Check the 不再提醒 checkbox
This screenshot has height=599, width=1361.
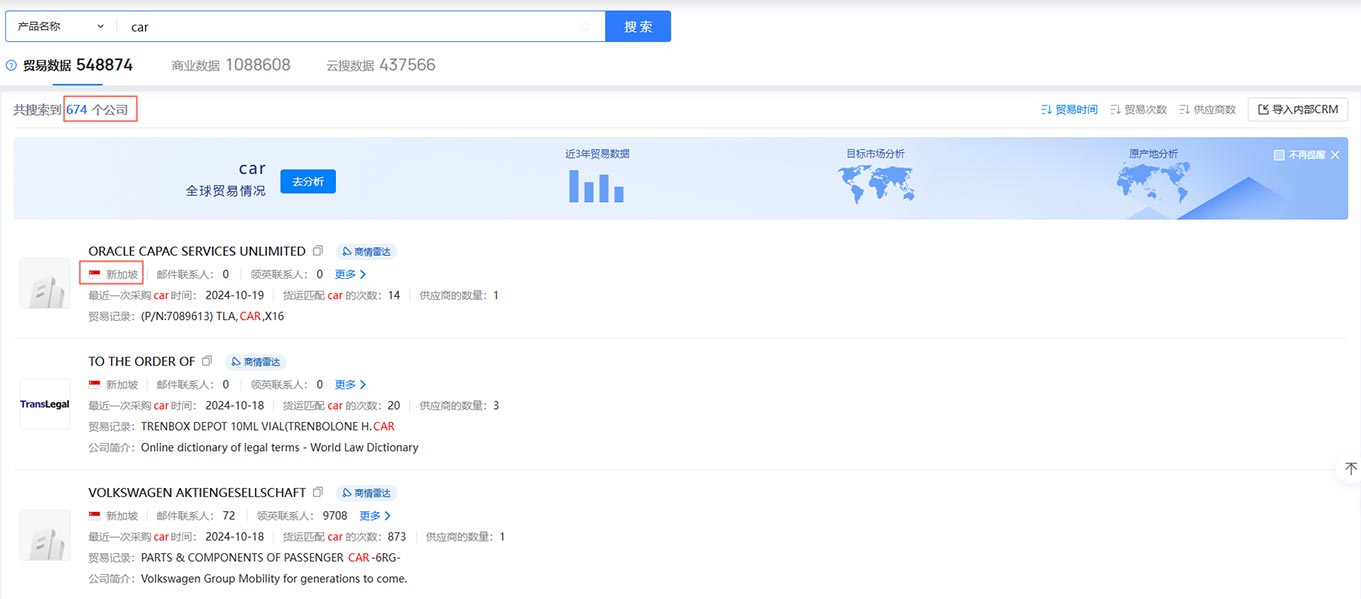pos(1279,155)
